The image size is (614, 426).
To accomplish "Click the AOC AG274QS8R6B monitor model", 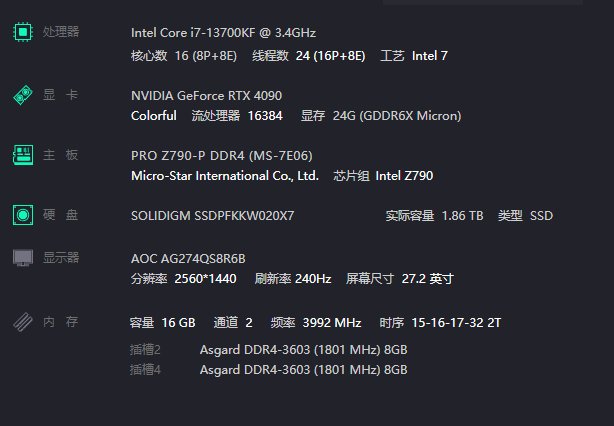I will 188,259.
